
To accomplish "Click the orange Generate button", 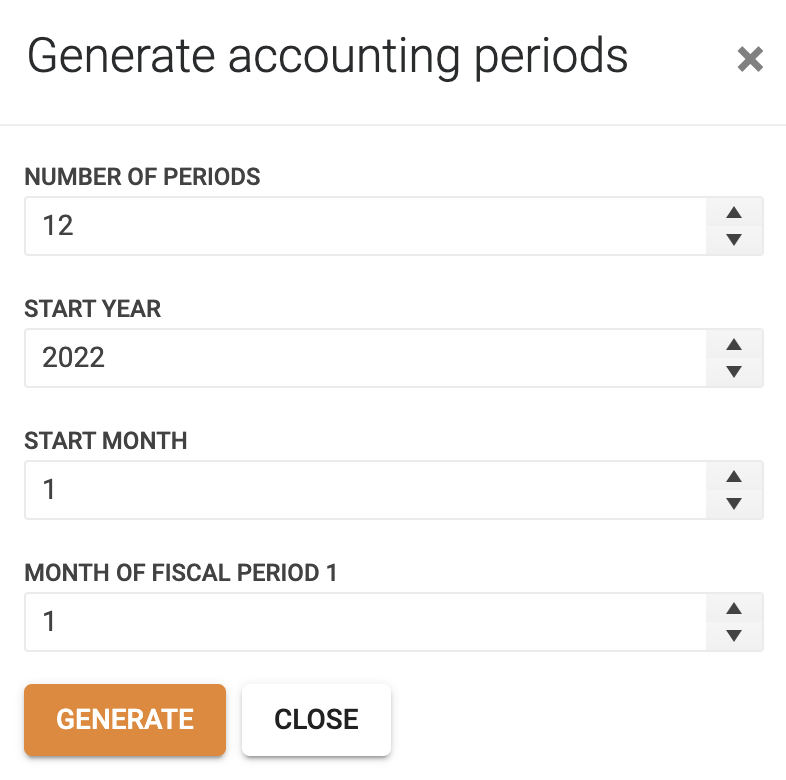I will pos(125,719).
